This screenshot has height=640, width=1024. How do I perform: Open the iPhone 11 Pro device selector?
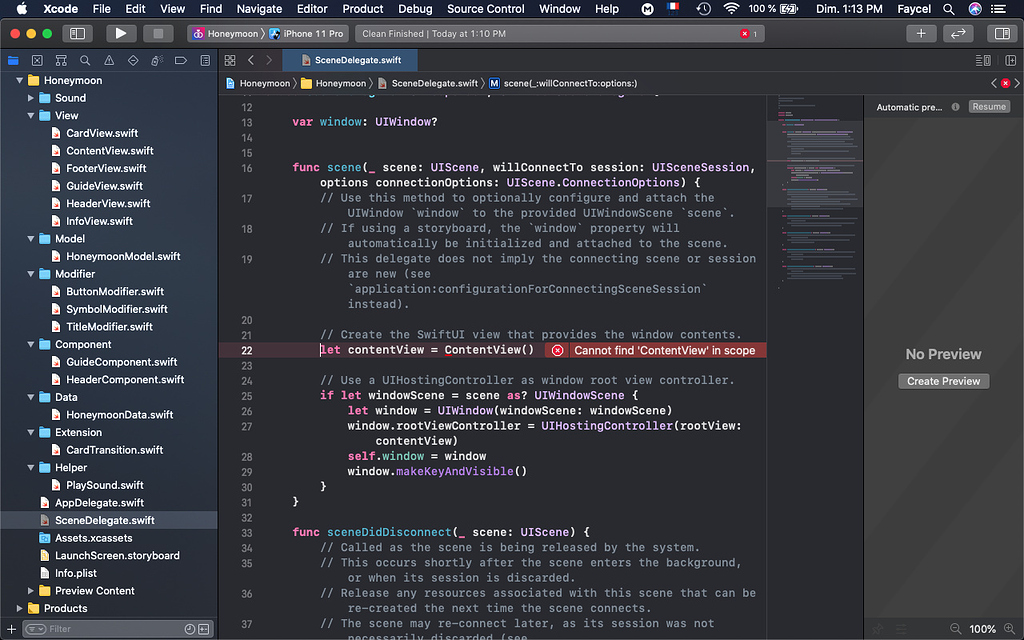point(309,33)
